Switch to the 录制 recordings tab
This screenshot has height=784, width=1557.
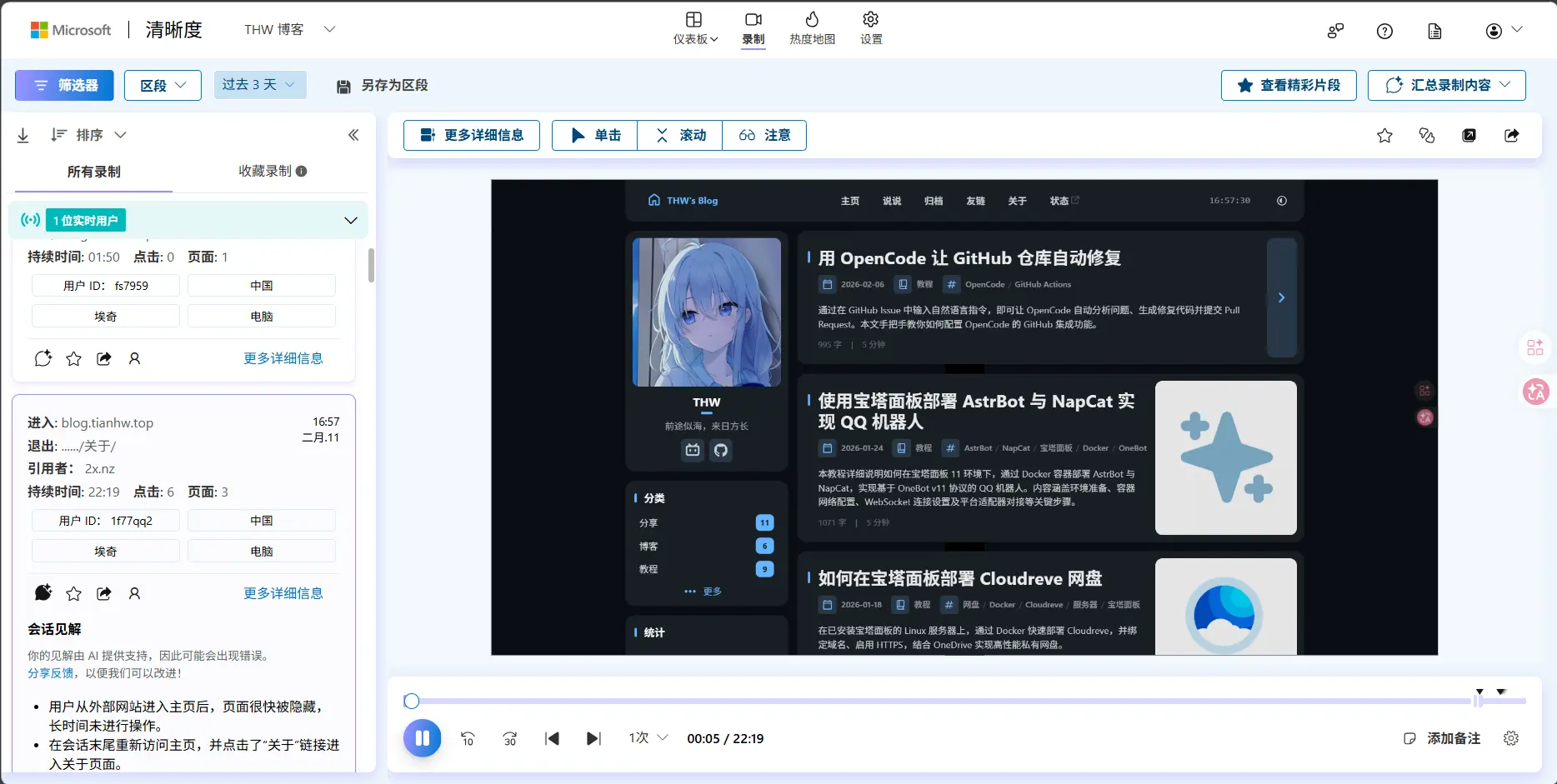(753, 27)
